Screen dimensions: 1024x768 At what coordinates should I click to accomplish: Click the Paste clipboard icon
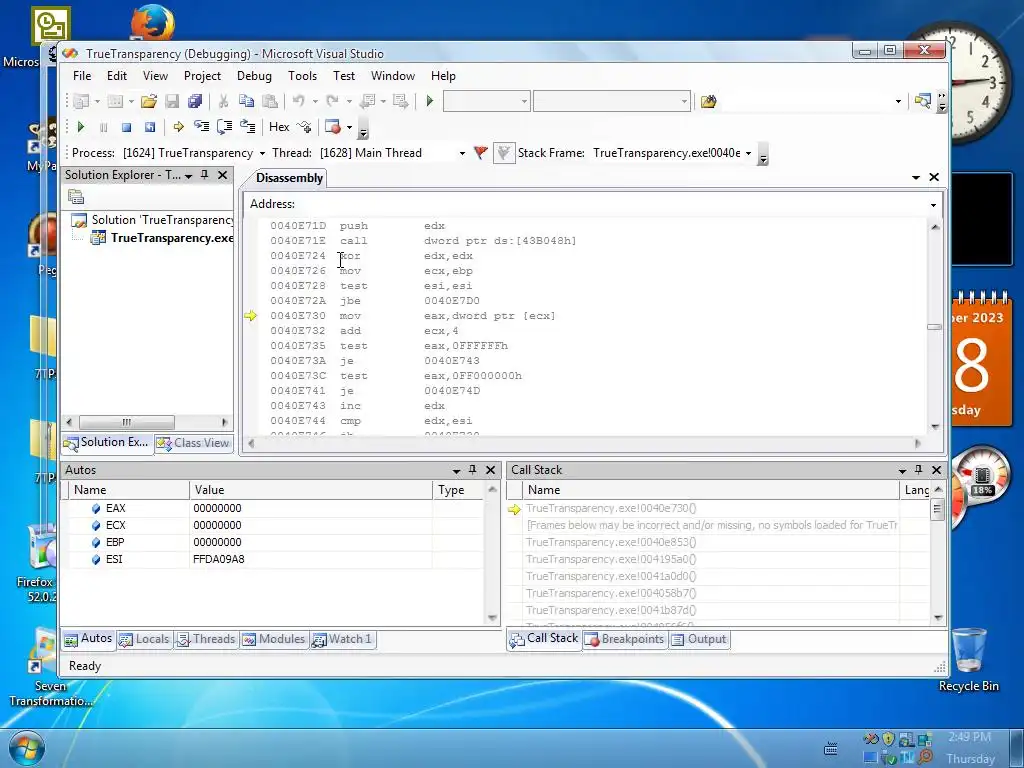269,101
